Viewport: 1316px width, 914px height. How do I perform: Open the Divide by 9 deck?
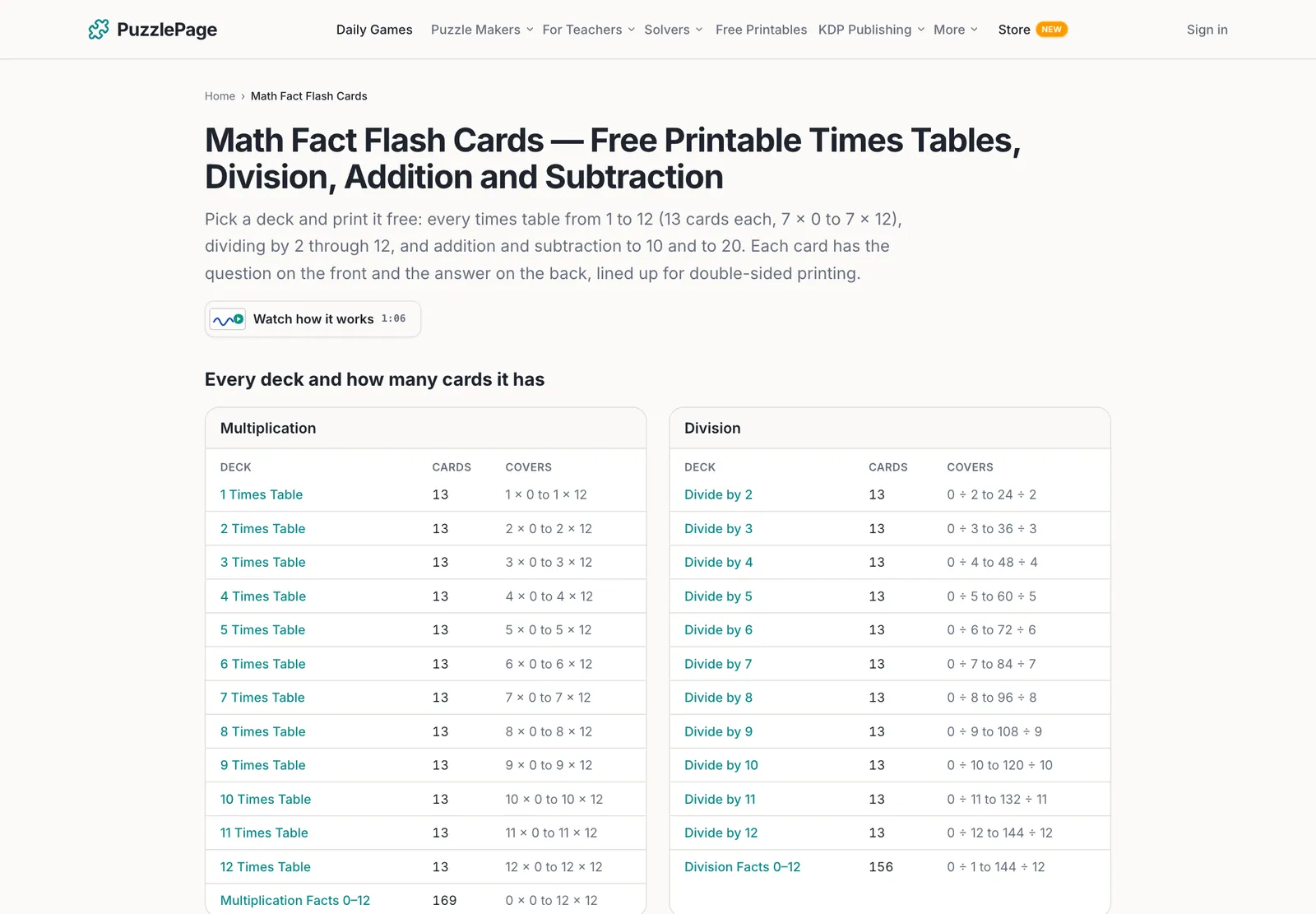click(718, 731)
